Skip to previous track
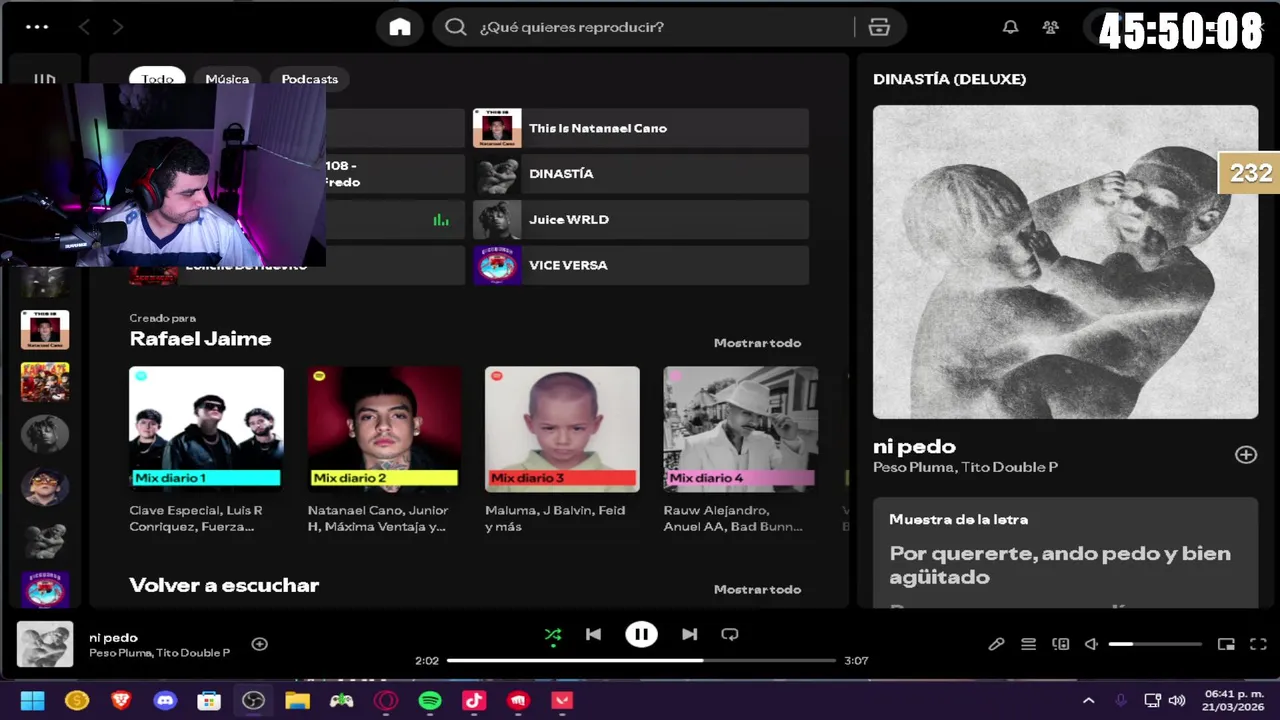 (593, 634)
